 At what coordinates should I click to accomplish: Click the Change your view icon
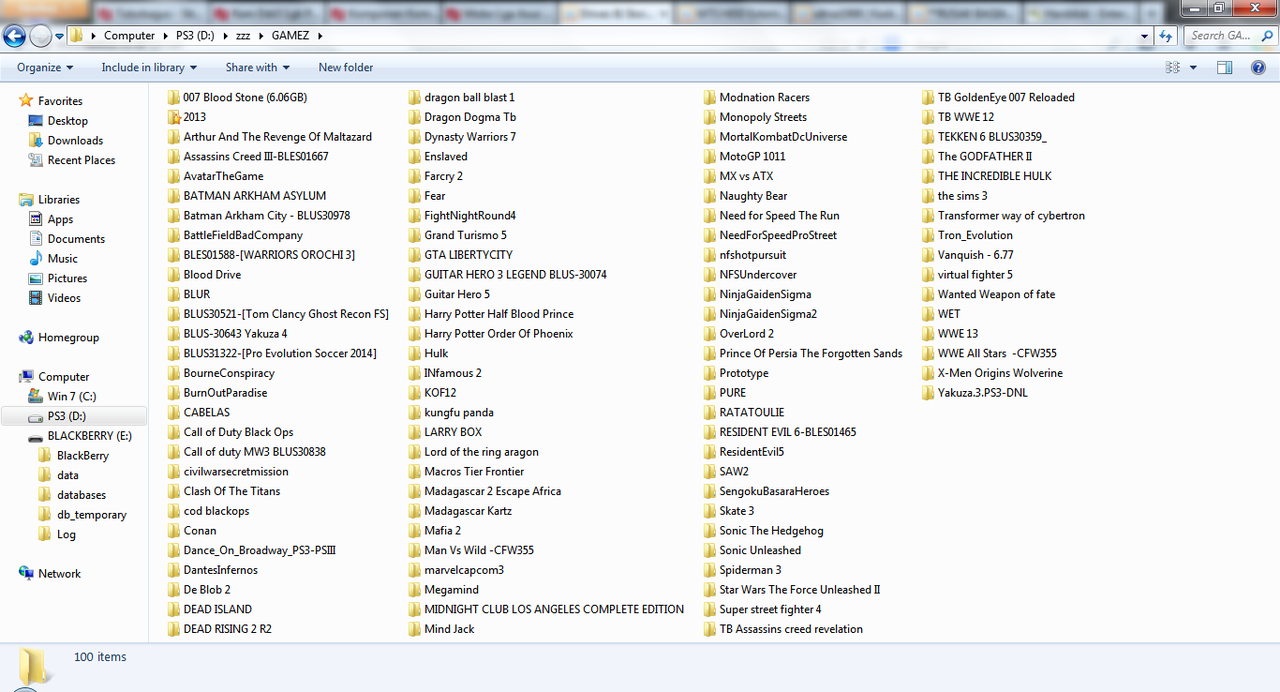point(1173,68)
